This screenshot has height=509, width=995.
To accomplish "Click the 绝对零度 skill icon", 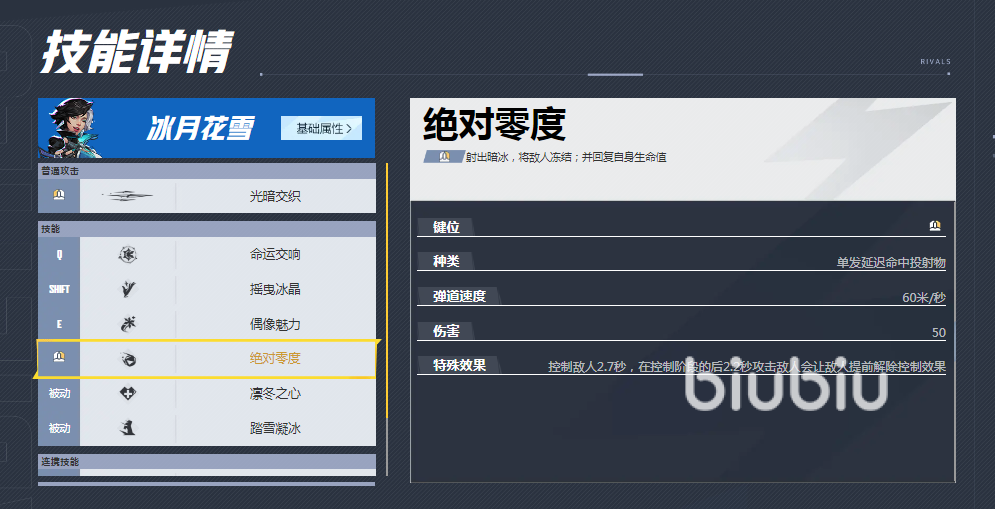I will point(127,359).
